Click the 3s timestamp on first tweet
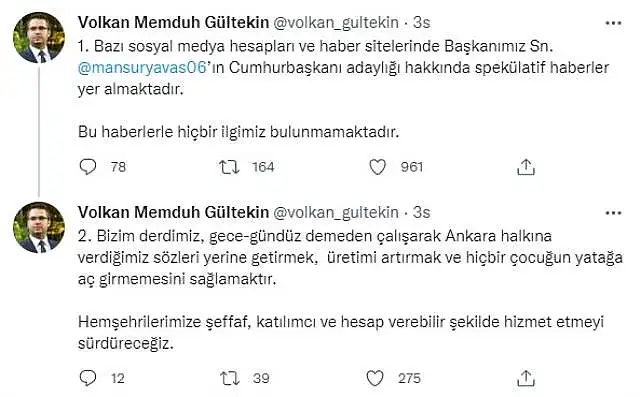The width and height of the screenshot is (640, 397). coord(422,22)
